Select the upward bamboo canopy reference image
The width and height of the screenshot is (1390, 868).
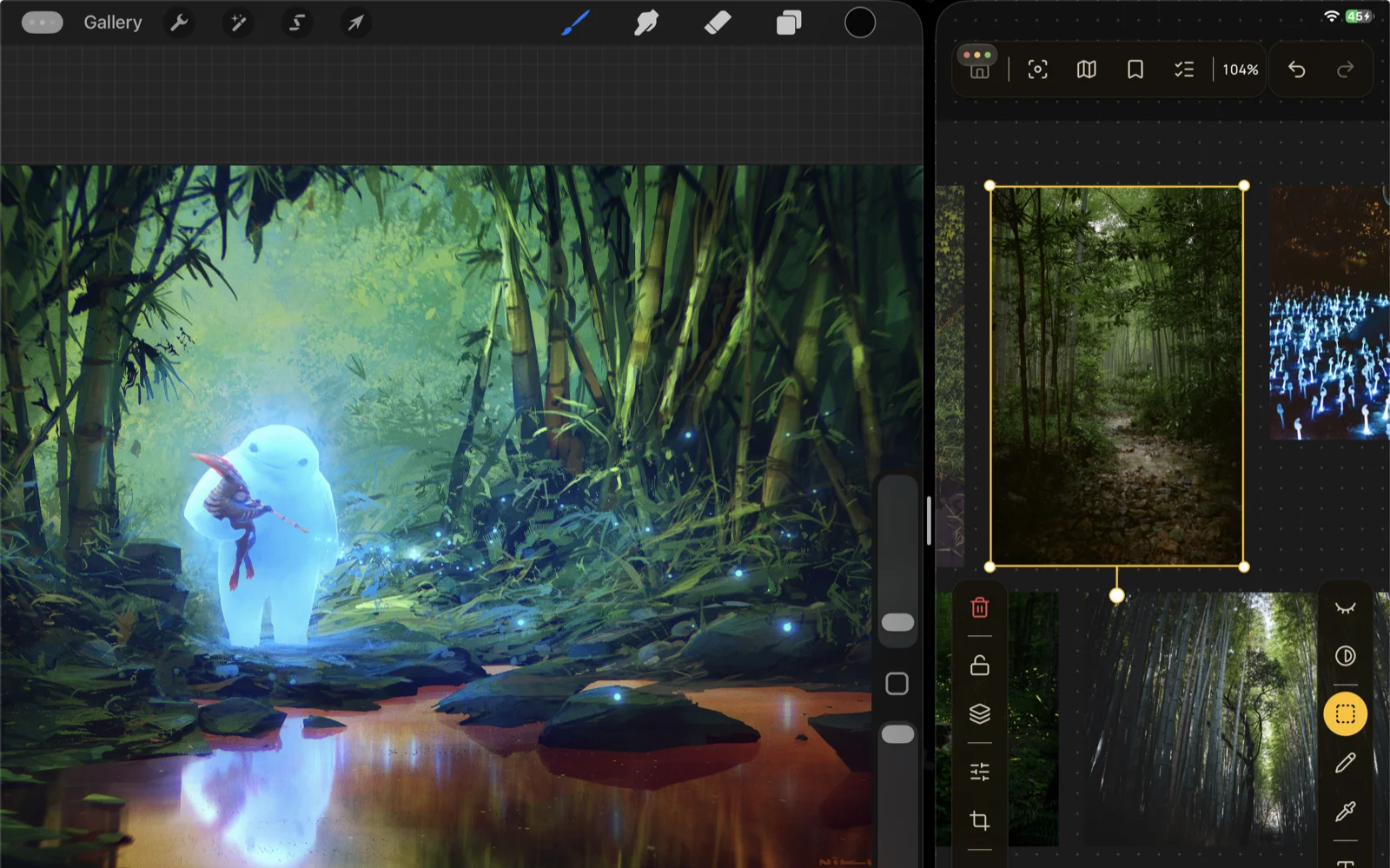coord(1199,719)
